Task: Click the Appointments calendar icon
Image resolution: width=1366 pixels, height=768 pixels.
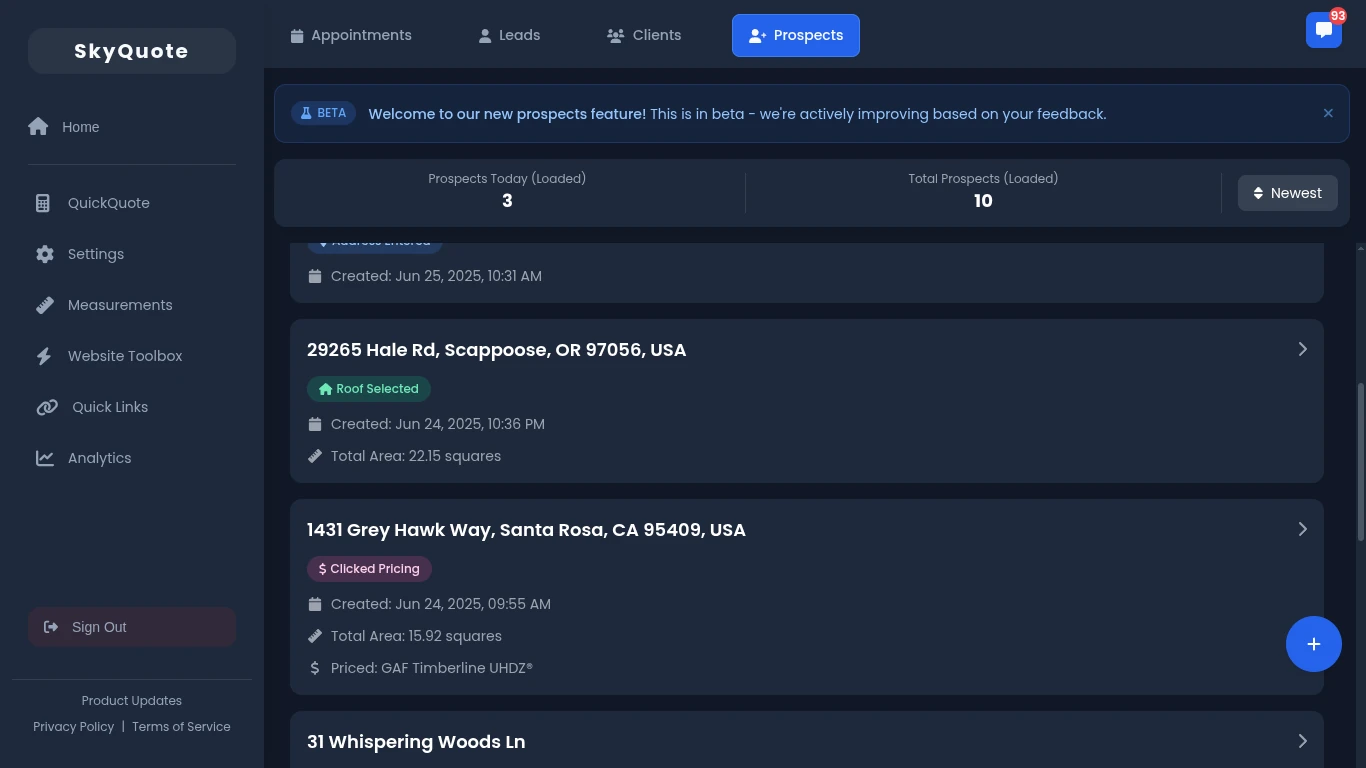Action: (x=297, y=36)
